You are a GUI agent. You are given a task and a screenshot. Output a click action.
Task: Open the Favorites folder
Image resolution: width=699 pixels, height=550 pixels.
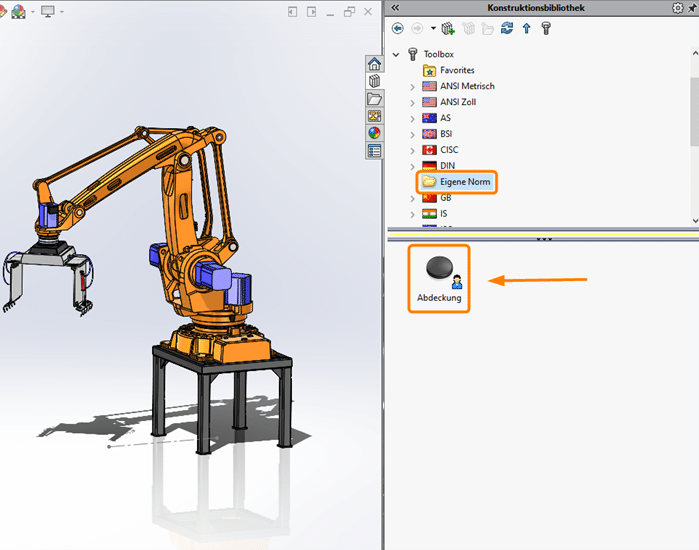point(457,70)
